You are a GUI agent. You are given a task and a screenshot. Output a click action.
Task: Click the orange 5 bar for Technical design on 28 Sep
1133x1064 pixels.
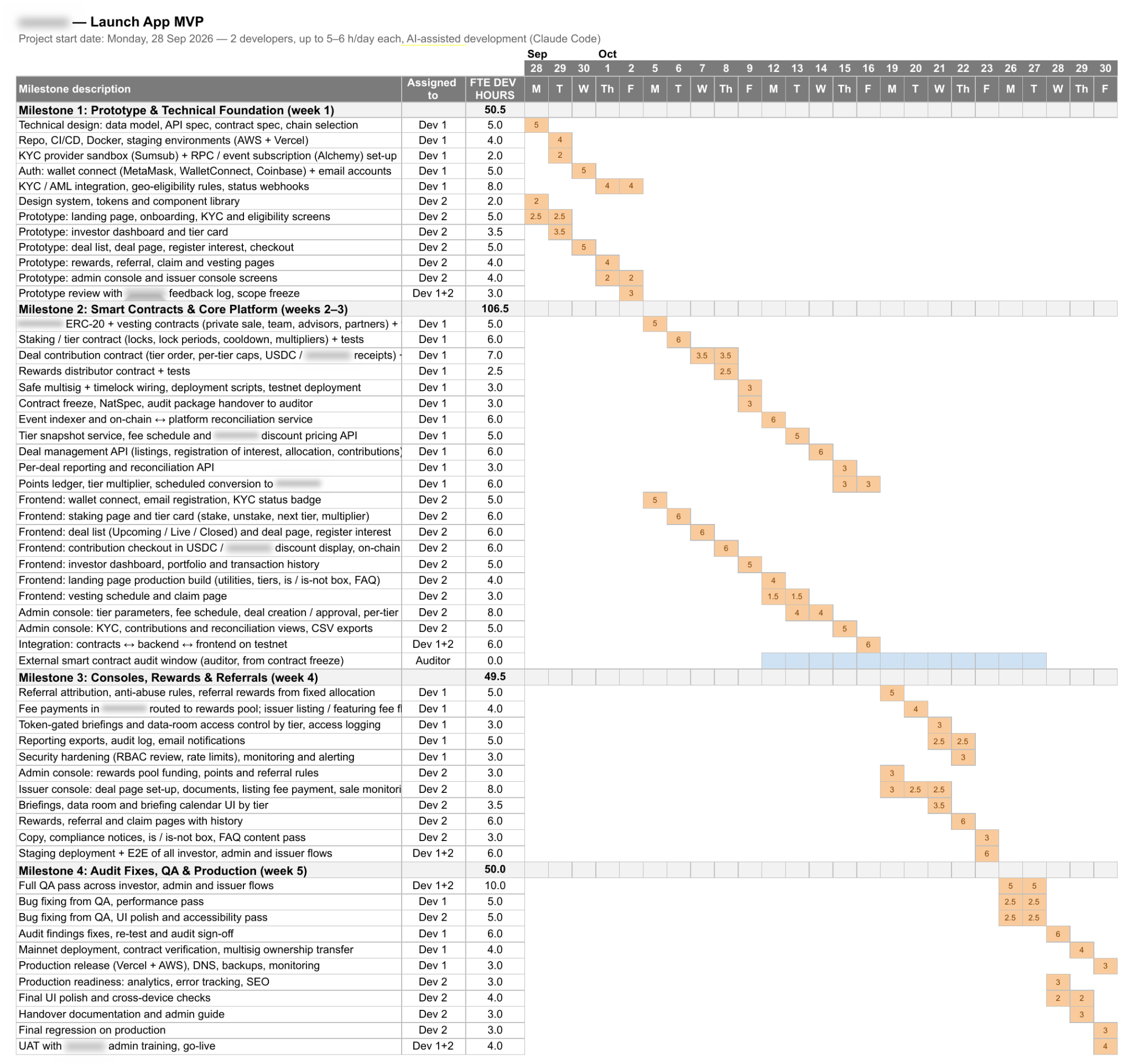coord(536,125)
